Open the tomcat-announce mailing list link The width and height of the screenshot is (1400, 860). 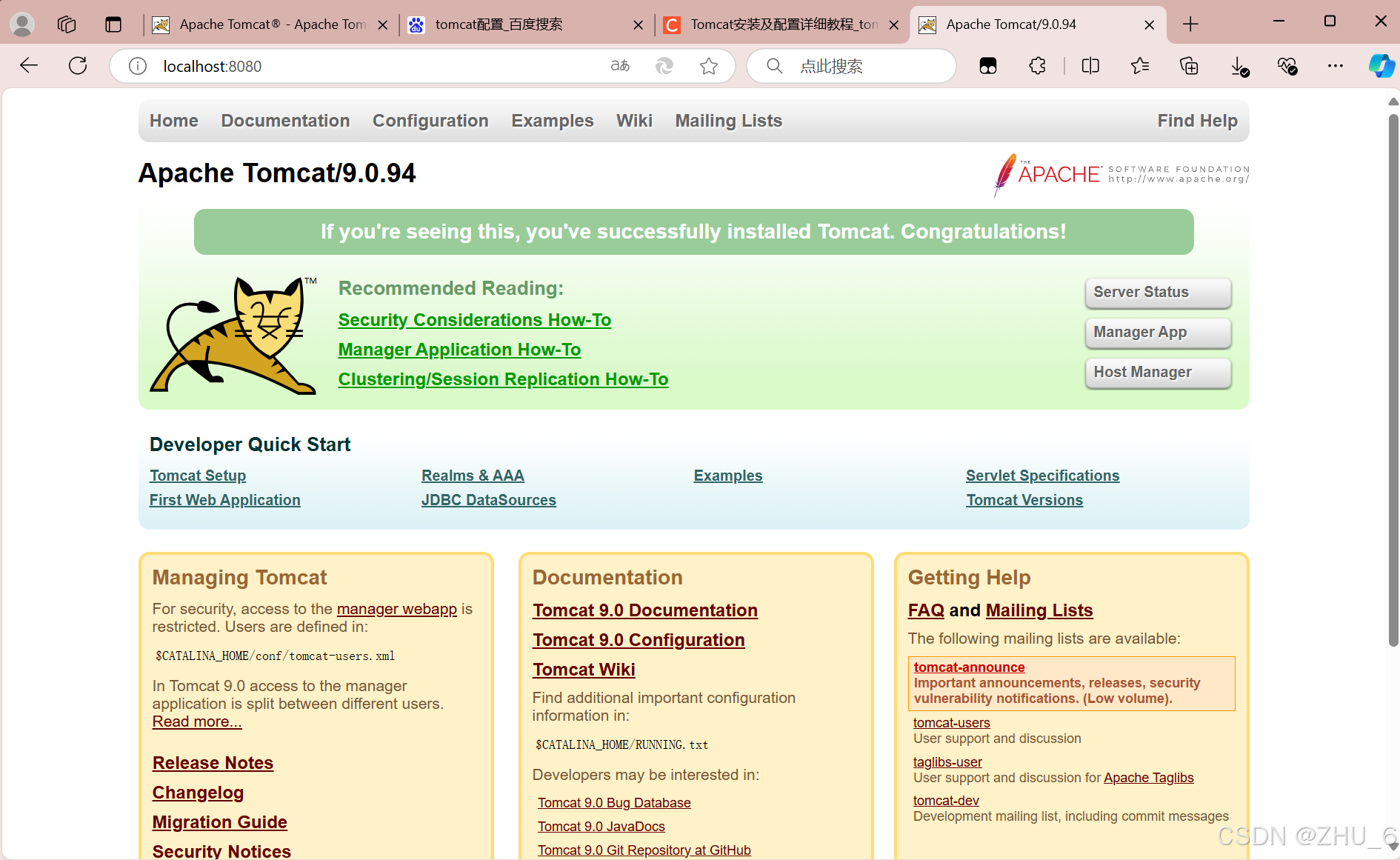tap(969, 667)
